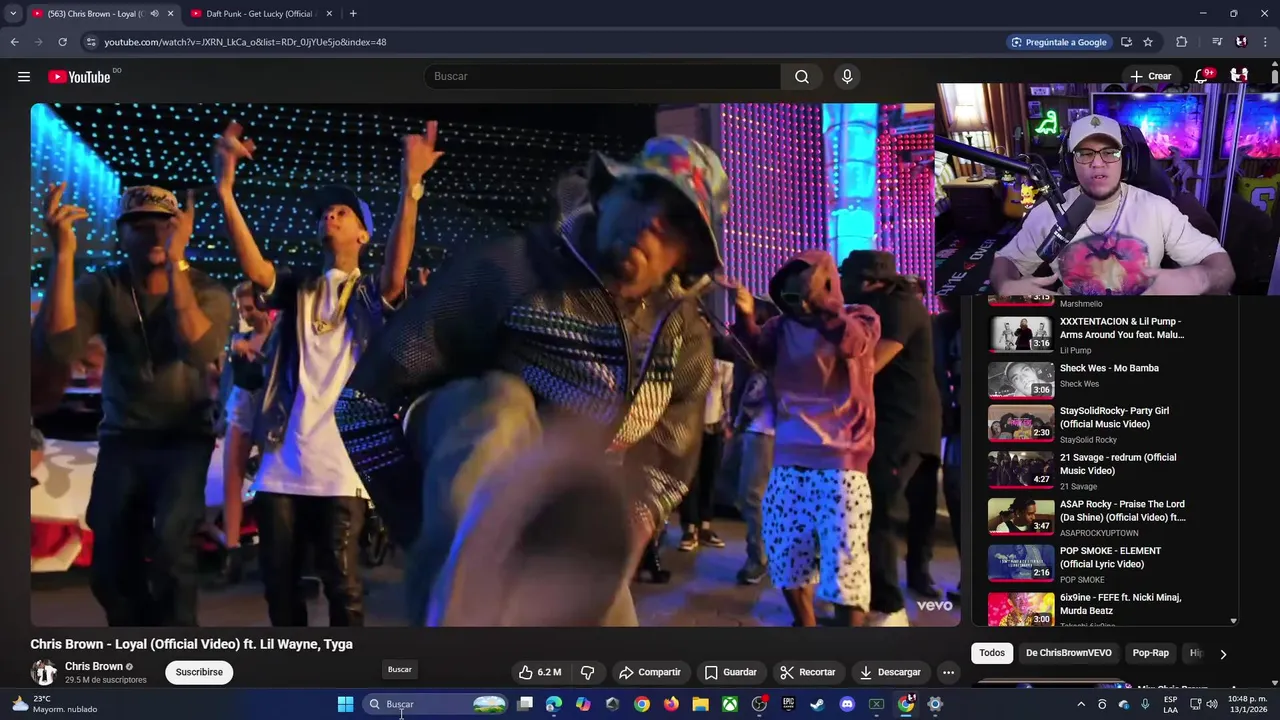The height and width of the screenshot is (720, 1280).
Task: Open Discord from the taskbar
Action: [847, 704]
